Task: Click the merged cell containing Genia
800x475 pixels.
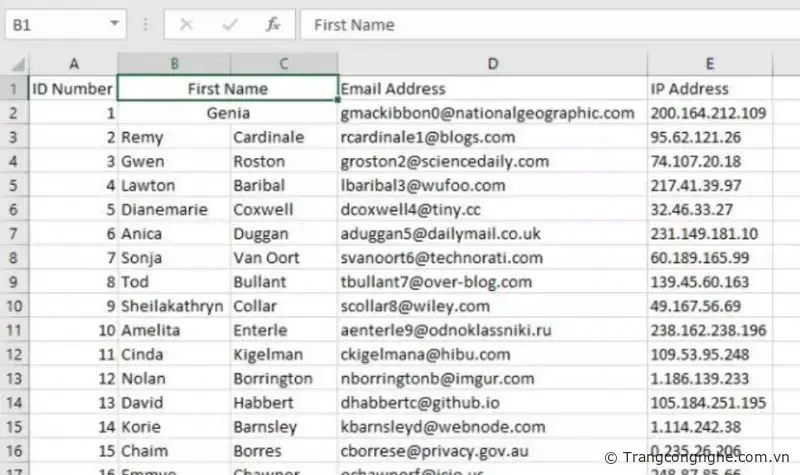Action: click(x=228, y=113)
